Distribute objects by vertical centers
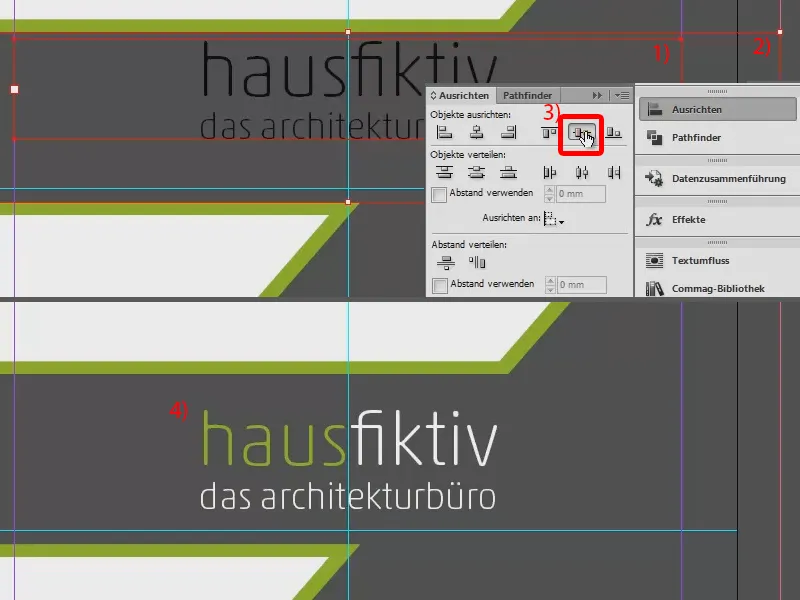The image size is (800, 600). 477,172
